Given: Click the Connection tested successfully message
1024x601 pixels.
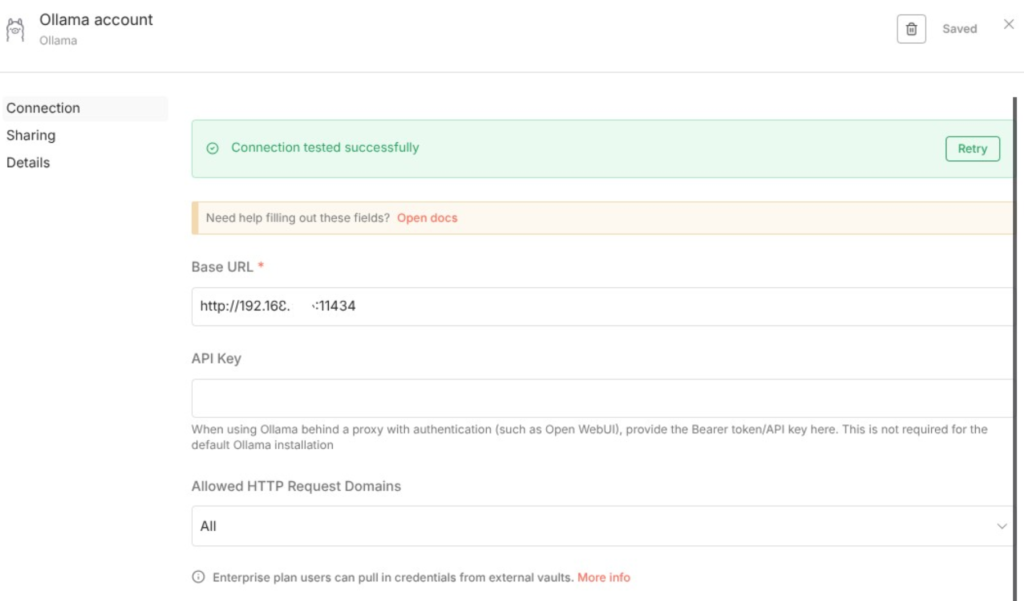Looking at the screenshot, I should (325, 148).
